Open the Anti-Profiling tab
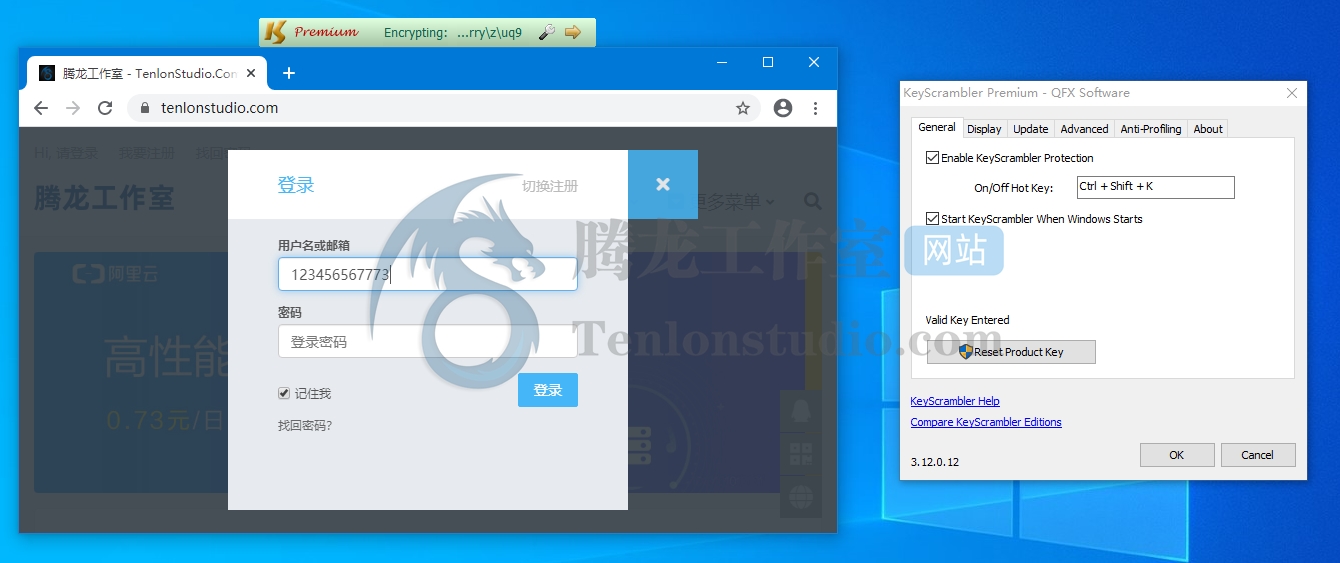This screenshot has height=563, width=1340. pyautogui.click(x=1151, y=129)
